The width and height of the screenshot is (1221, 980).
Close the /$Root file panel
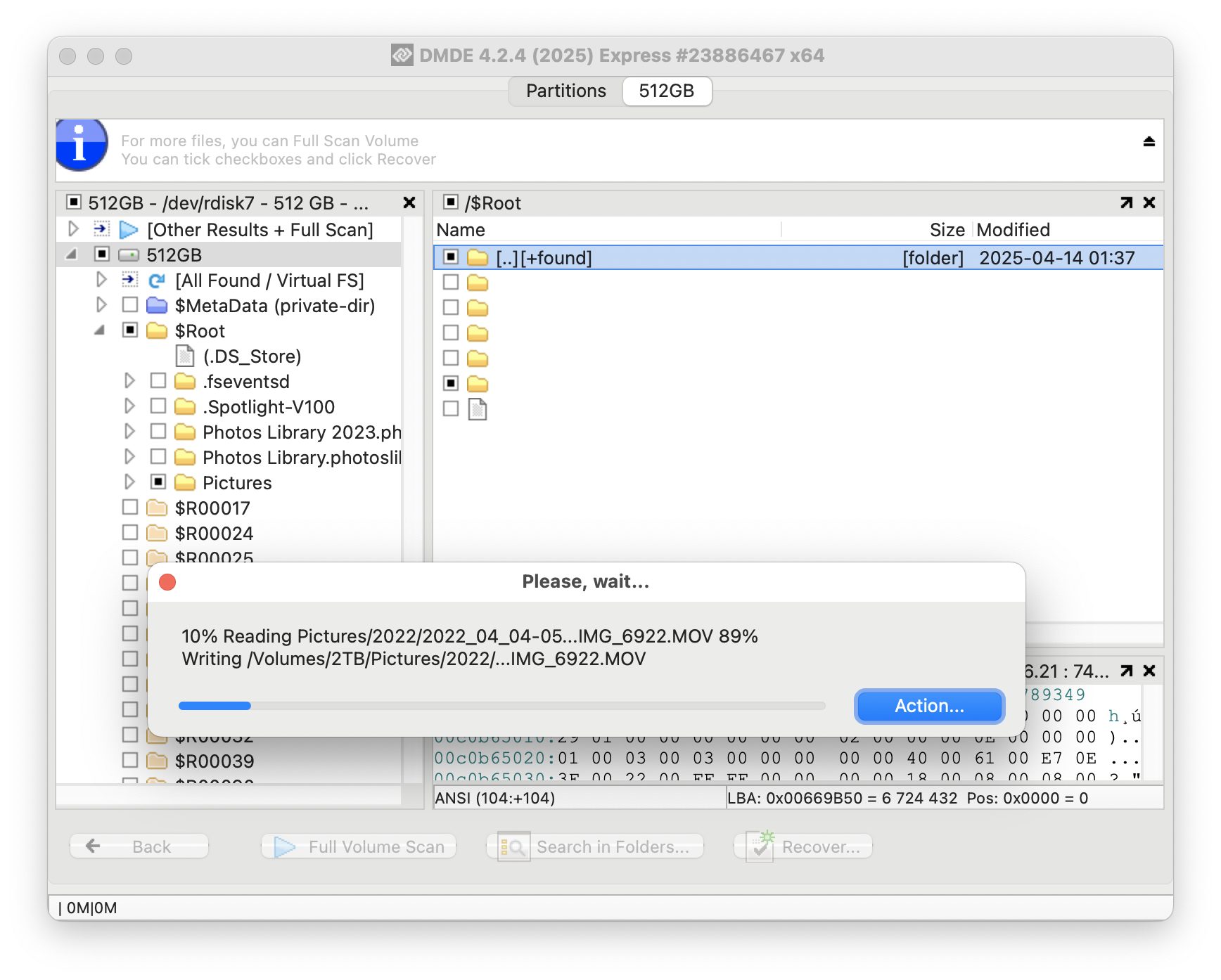click(1149, 202)
